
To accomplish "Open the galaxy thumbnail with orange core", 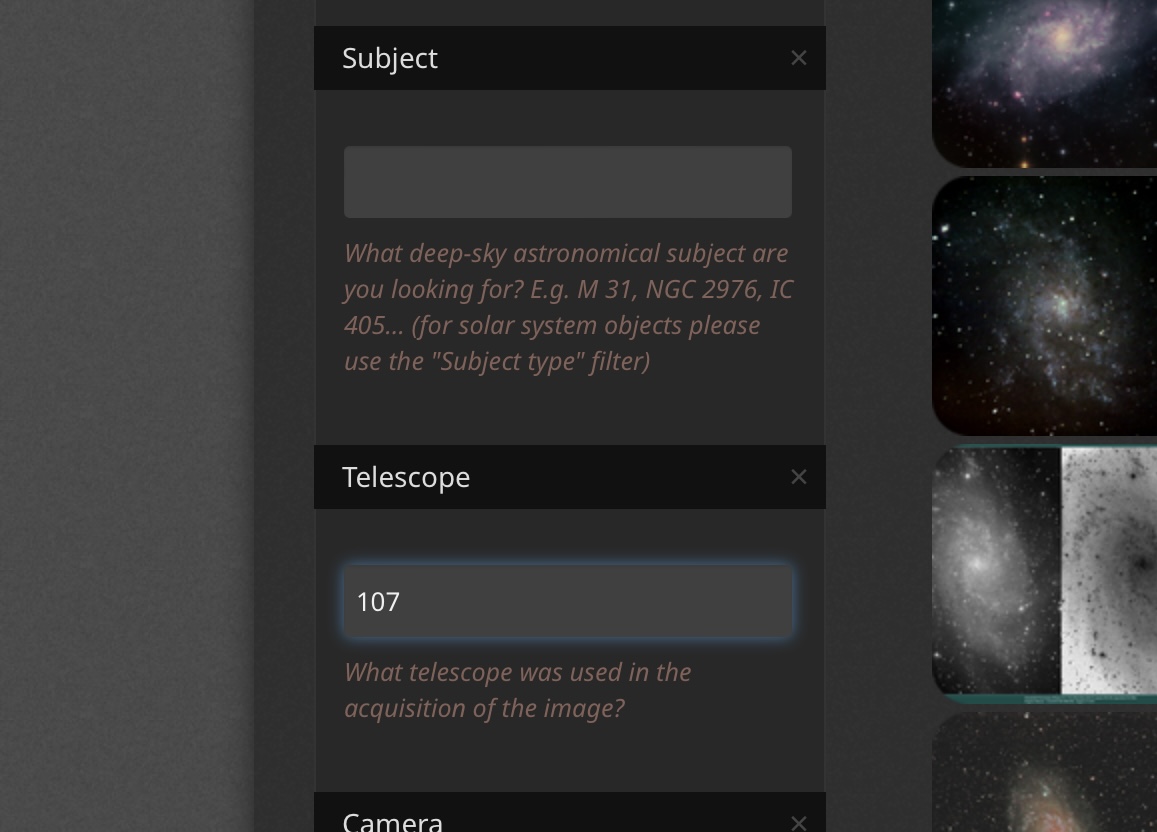I will pos(1044,772).
